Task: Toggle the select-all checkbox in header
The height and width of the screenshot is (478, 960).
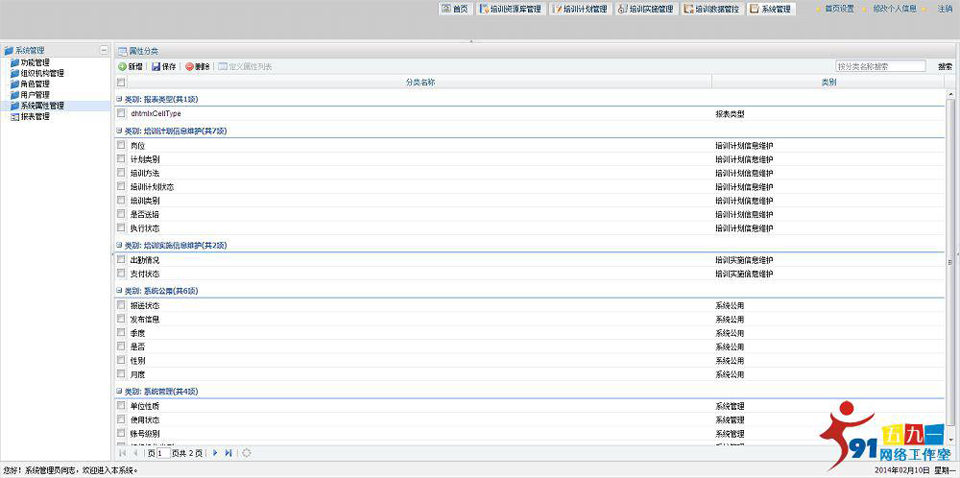Action: pyautogui.click(x=121, y=82)
